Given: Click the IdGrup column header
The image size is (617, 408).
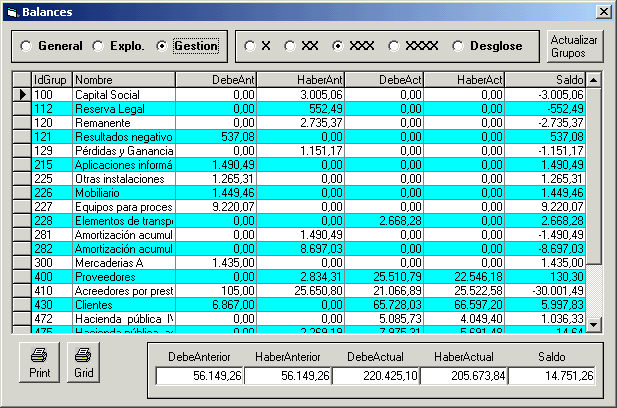Looking at the screenshot, I should pyautogui.click(x=51, y=79).
